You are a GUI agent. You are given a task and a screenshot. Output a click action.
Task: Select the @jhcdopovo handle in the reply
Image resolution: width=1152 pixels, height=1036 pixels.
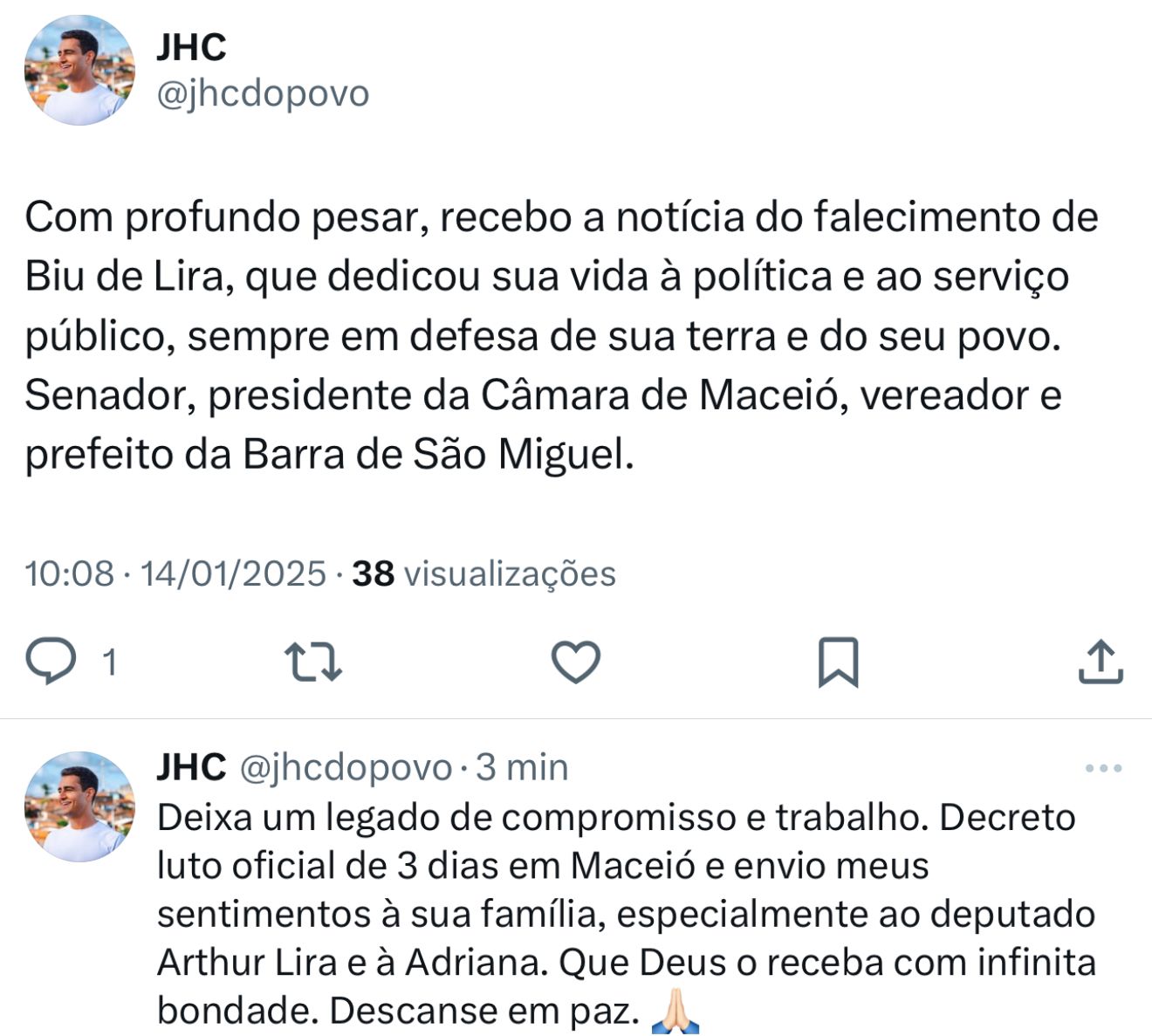point(345,767)
